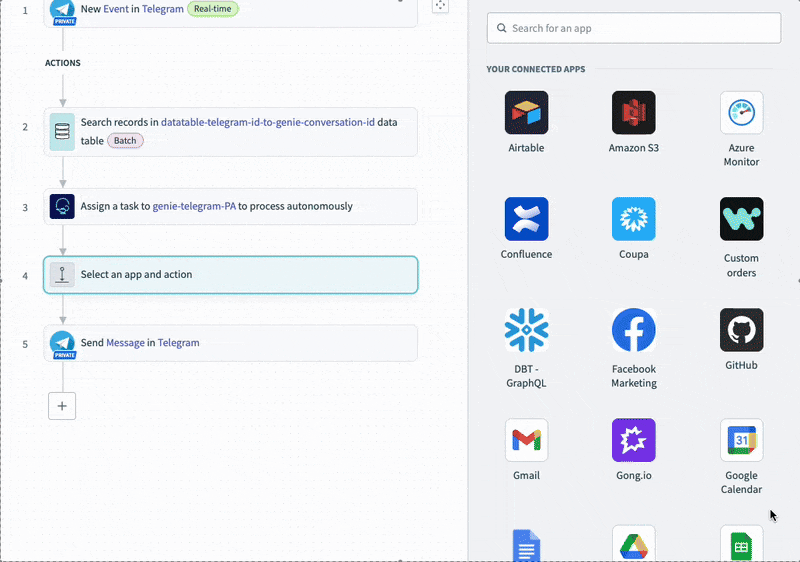Choose the Facebook Marketing app icon
The width and height of the screenshot is (800, 562).
[x=634, y=329]
